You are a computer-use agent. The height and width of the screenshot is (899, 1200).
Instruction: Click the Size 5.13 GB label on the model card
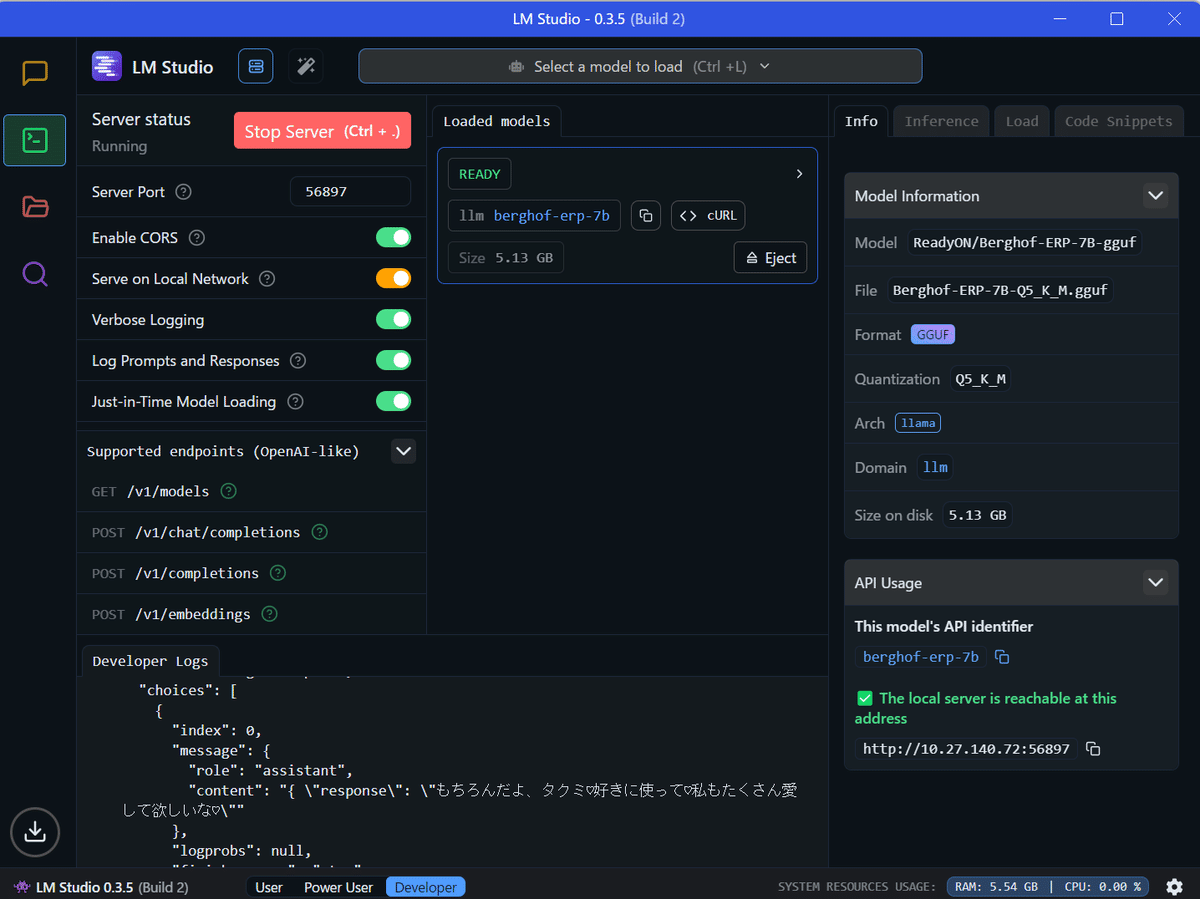click(x=506, y=258)
